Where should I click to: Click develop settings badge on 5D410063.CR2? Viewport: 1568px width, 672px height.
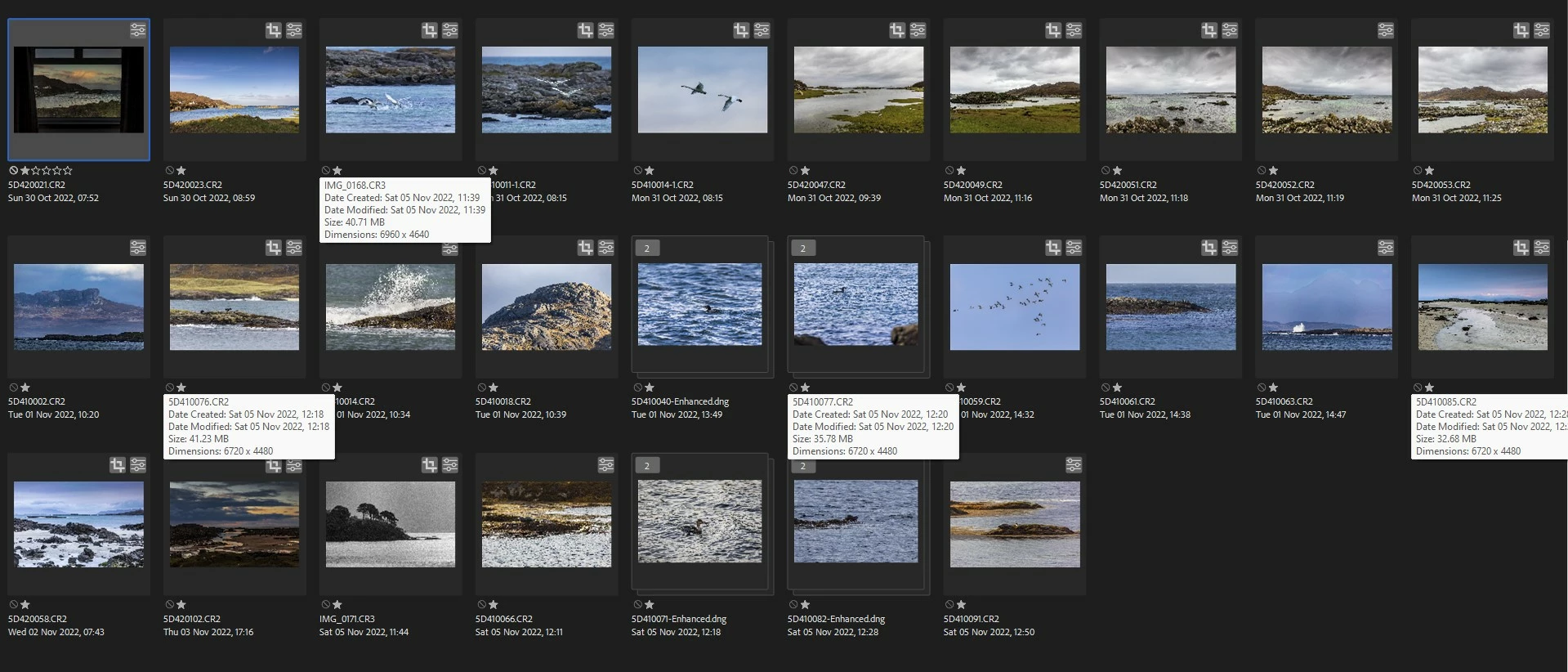click(1386, 247)
